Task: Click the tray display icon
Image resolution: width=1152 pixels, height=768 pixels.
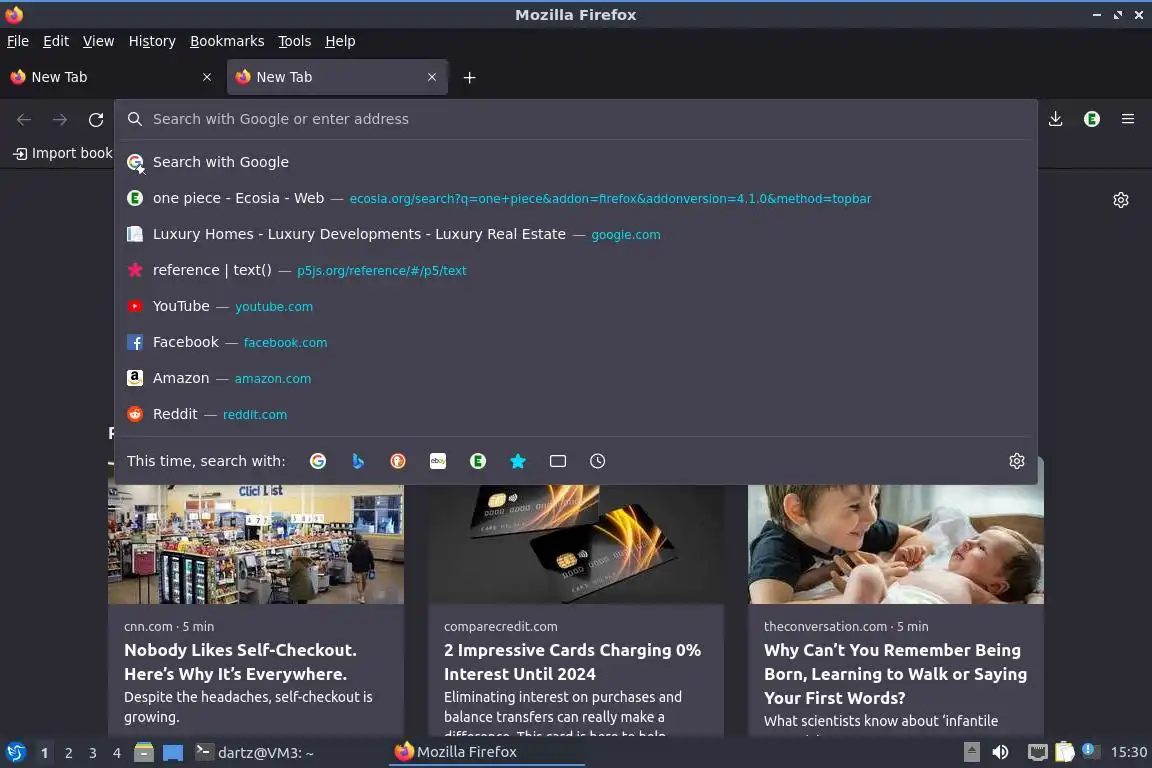Action: pos(1037,752)
